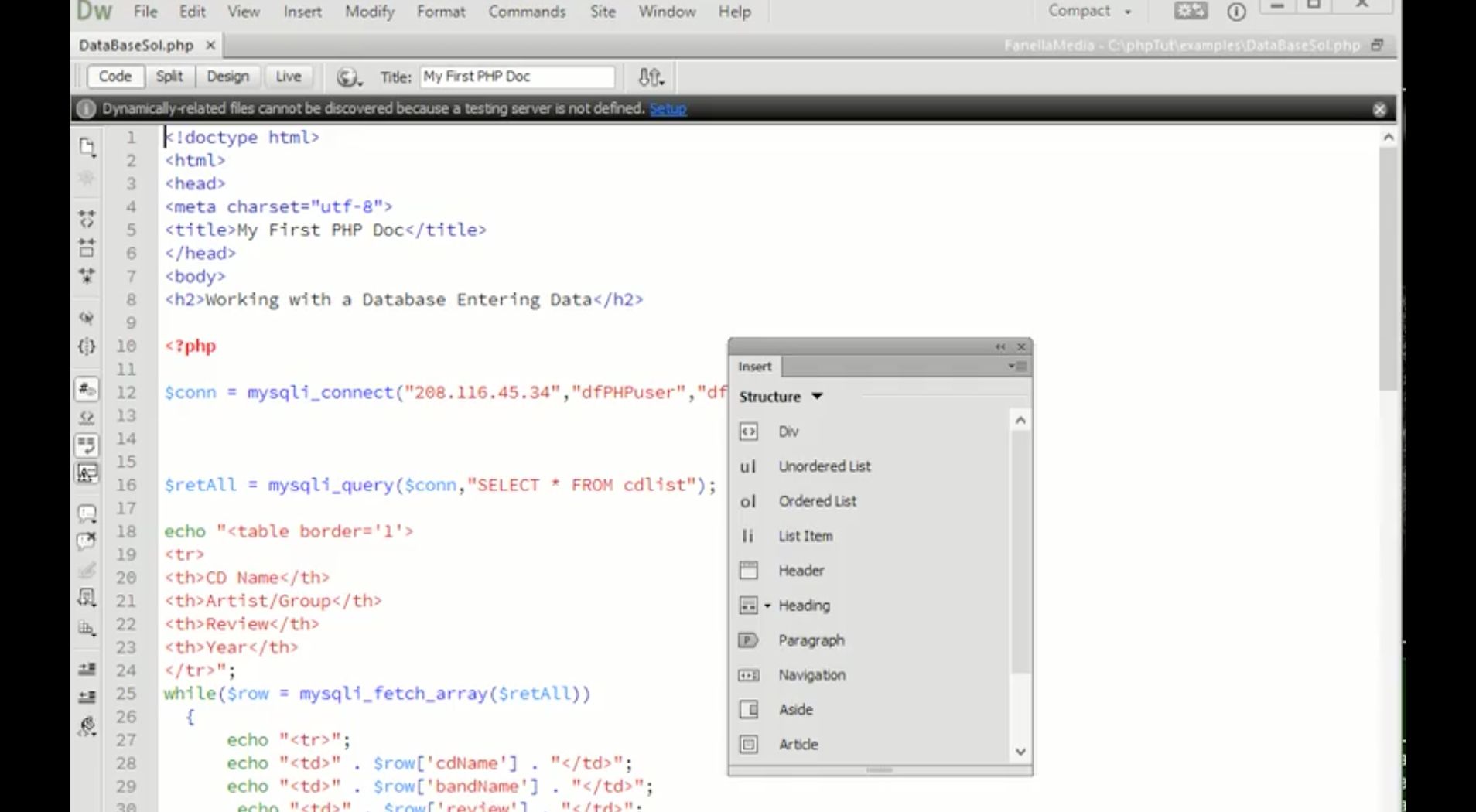The width and height of the screenshot is (1476, 812).
Task: Open the View menu
Action: (244, 12)
